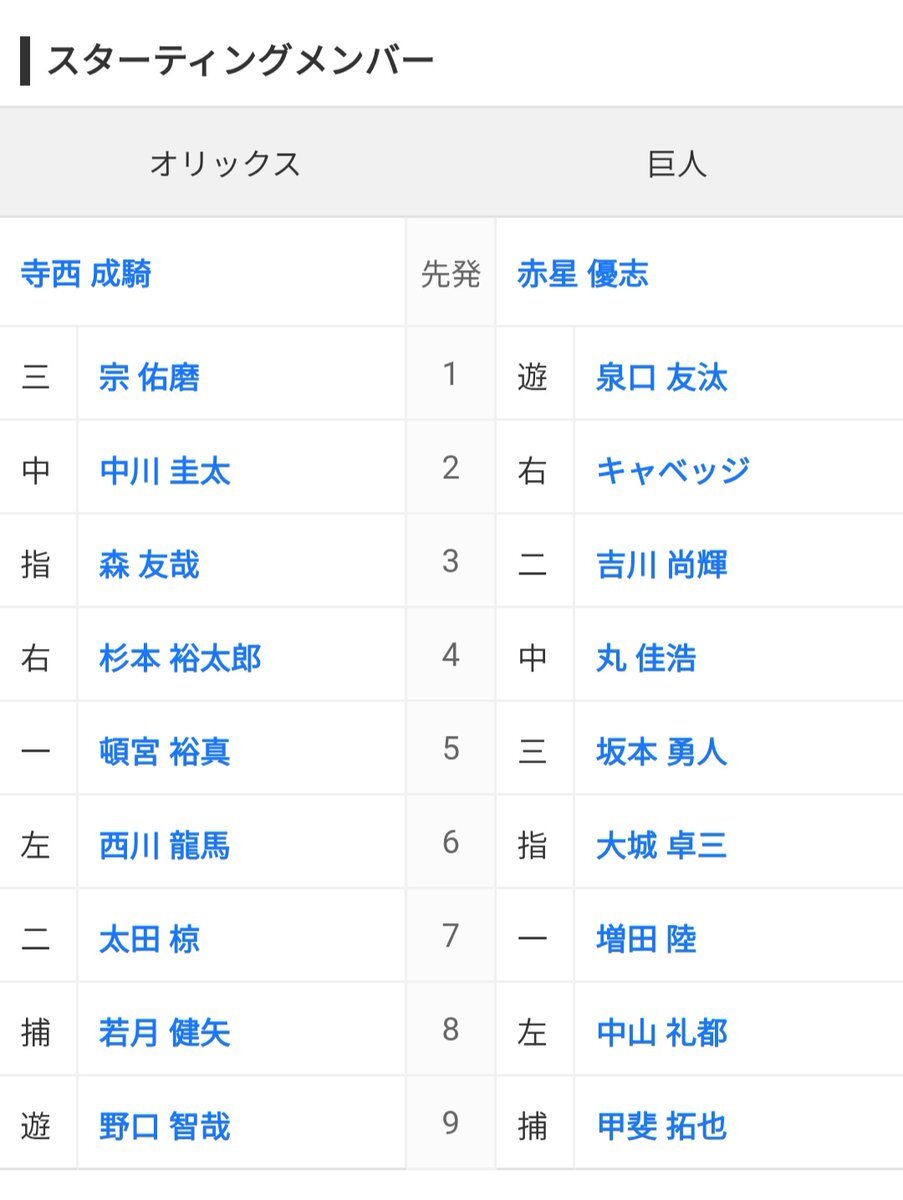Screen dimensions: 903x1200
Task: Open 中川 圭太 player page
Action: coord(165,471)
